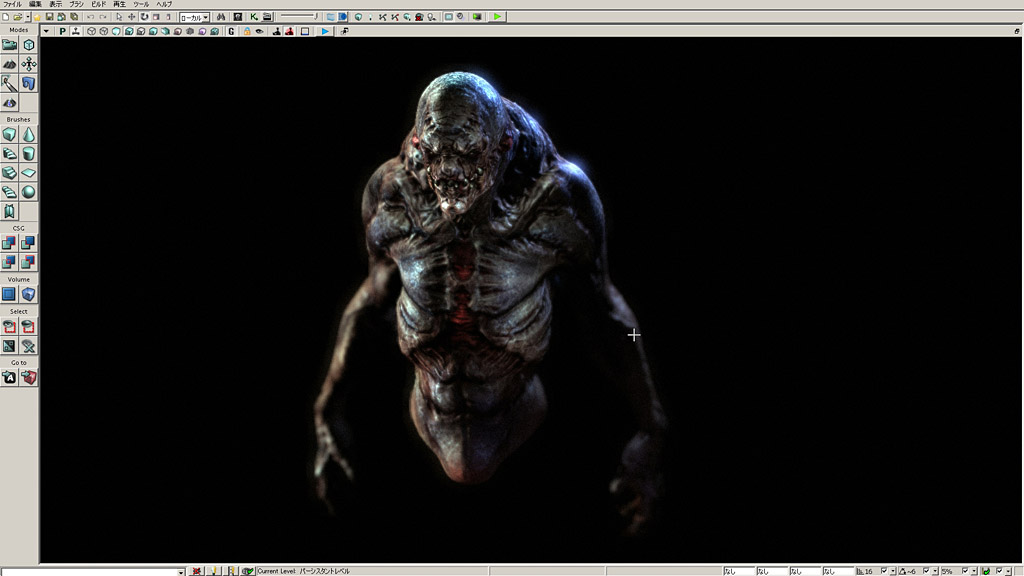
Task: Expand recent files arrow beside Open
Action: point(27,17)
